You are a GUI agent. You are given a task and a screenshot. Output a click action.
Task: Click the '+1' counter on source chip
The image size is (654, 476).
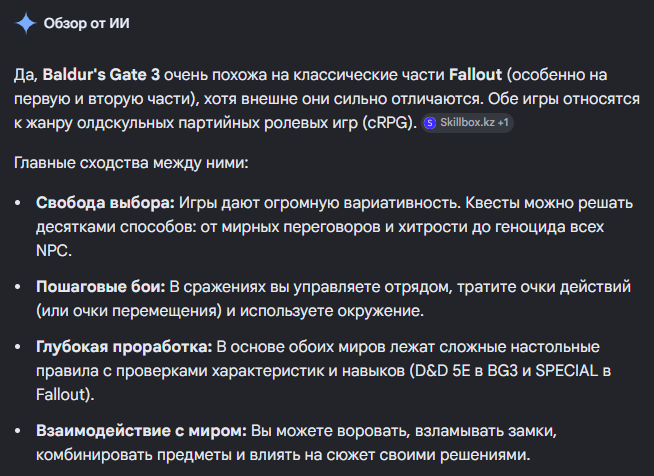[x=503, y=123]
